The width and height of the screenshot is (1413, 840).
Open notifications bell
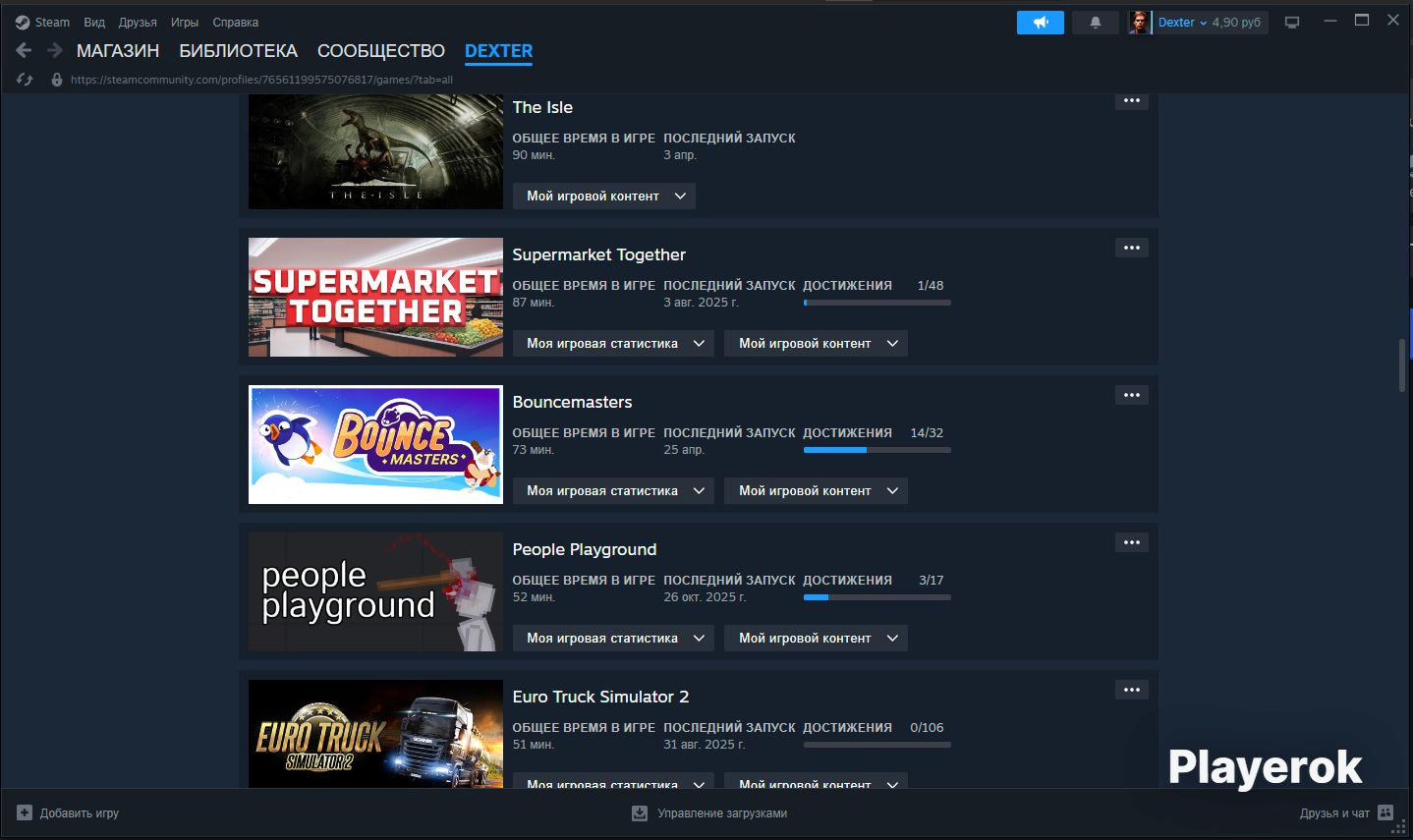tap(1096, 22)
